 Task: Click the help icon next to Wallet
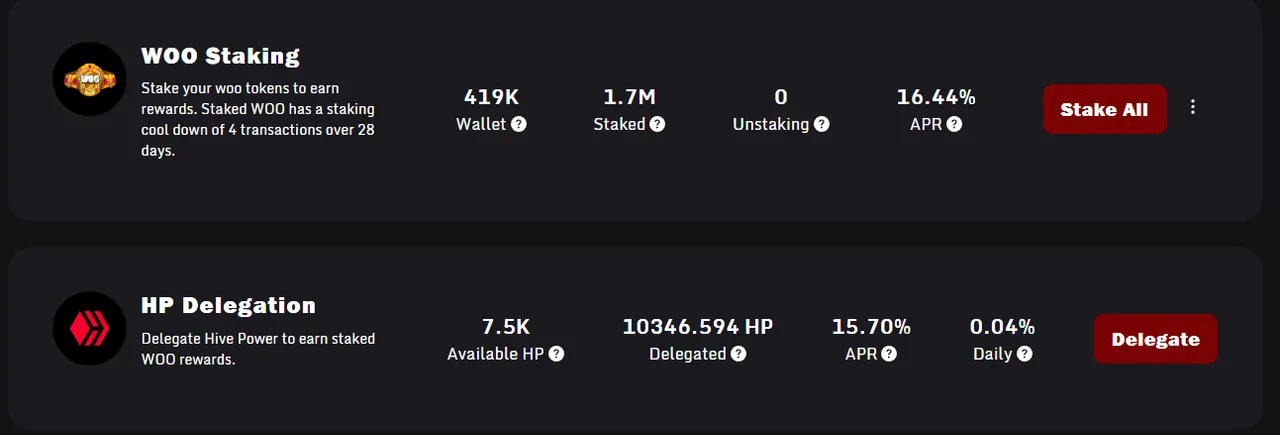coord(519,125)
